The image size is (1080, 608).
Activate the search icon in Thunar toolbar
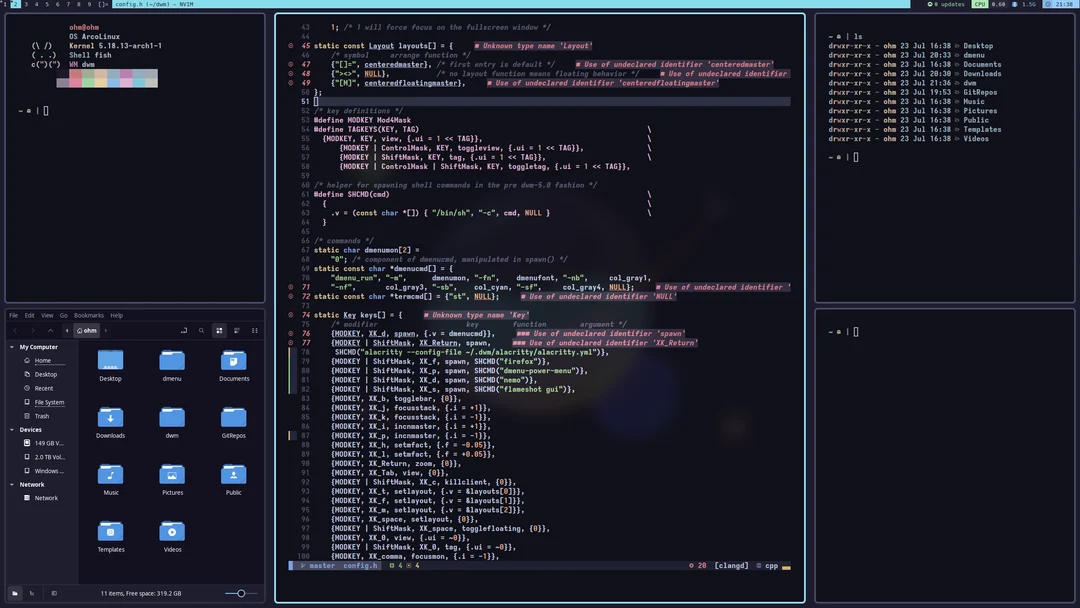201,330
